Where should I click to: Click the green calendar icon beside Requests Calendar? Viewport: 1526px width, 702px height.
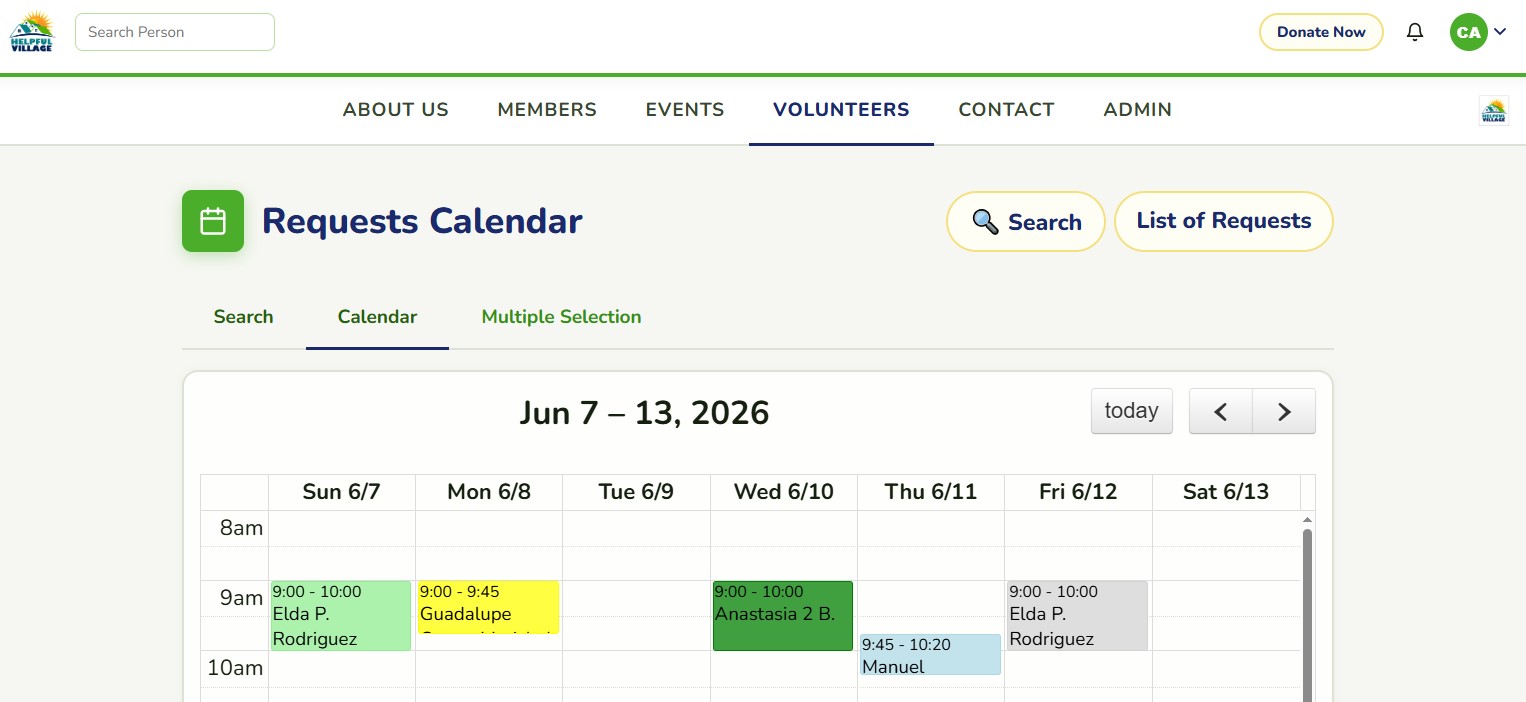coord(213,221)
